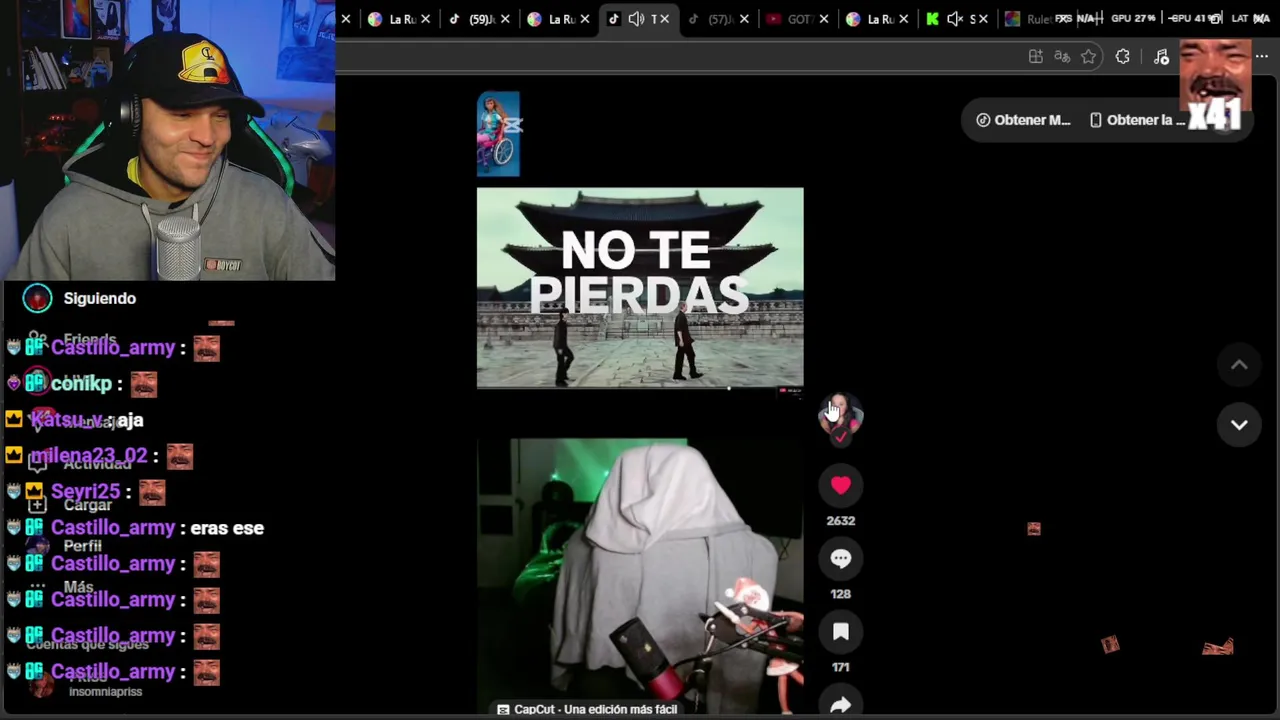Open the comments showing 128
This screenshot has width=1280, height=720.
[x=840, y=559]
